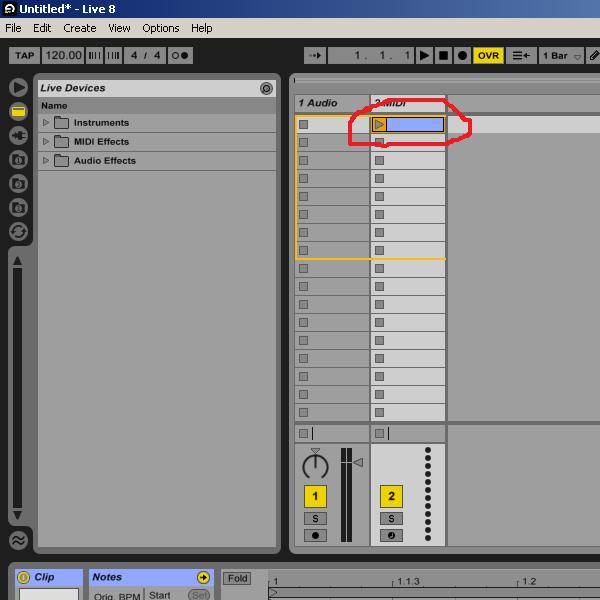Click the first File Browser icon
The image size is (600, 600).
tap(18, 159)
